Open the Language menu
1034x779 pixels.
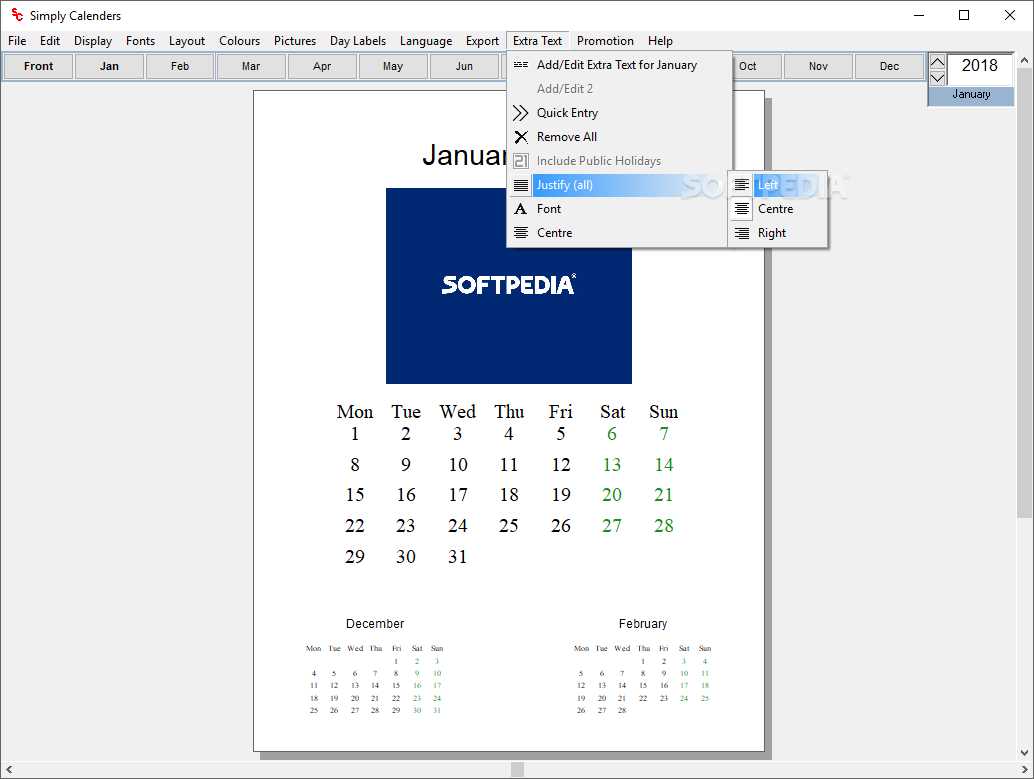click(x=426, y=41)
